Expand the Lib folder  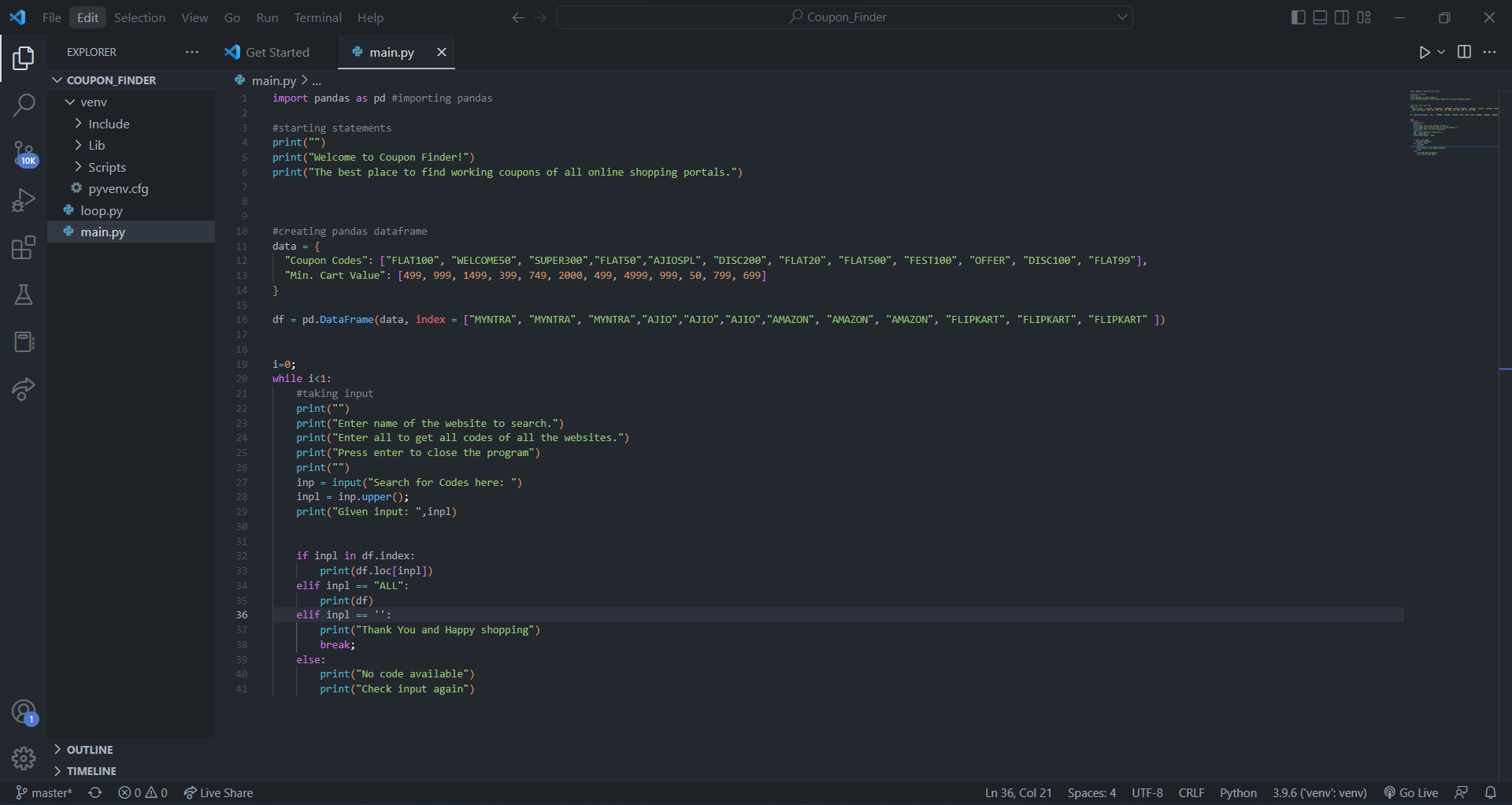tap(131, 145)
